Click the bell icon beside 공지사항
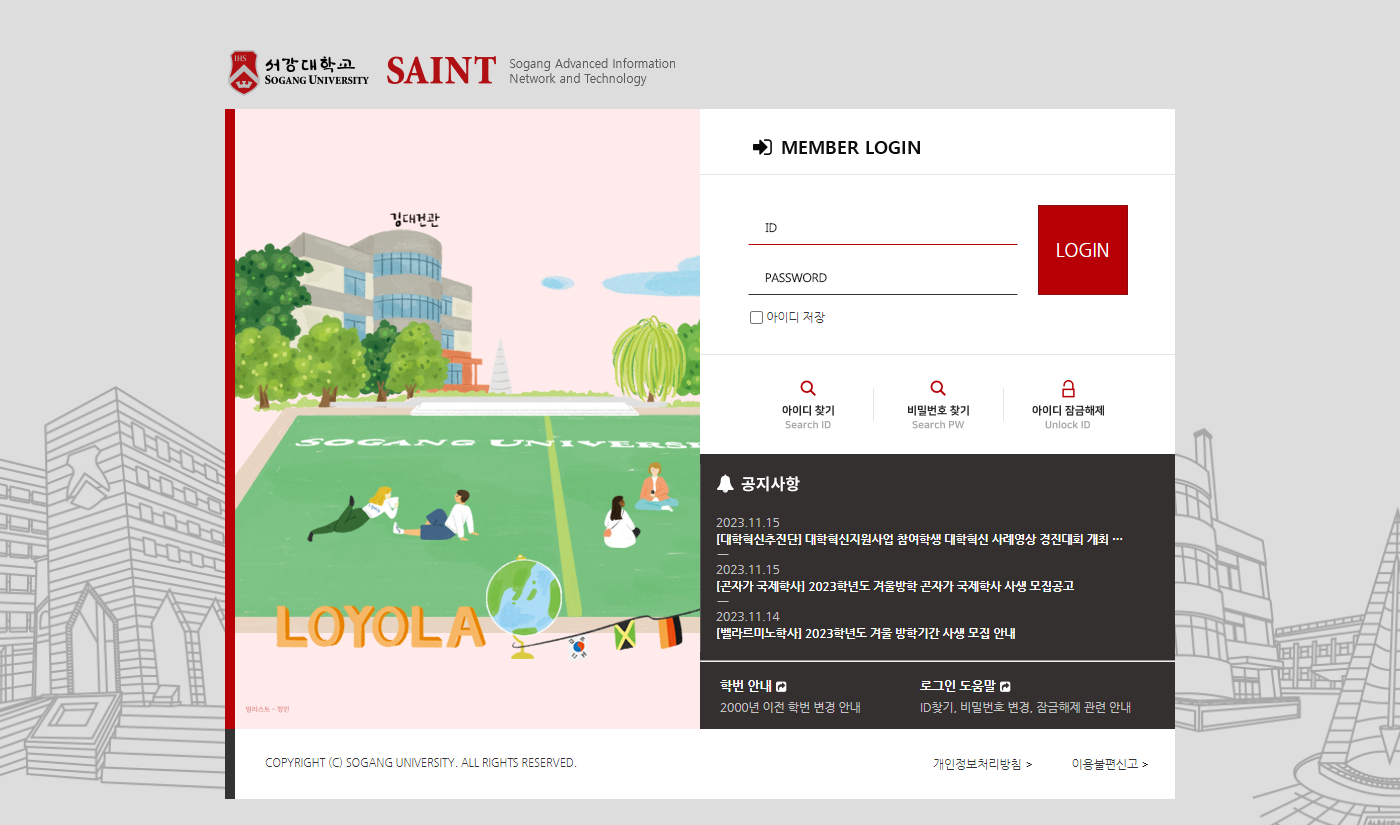Screen dimensions: 1400x825 [x=726, y=484]
